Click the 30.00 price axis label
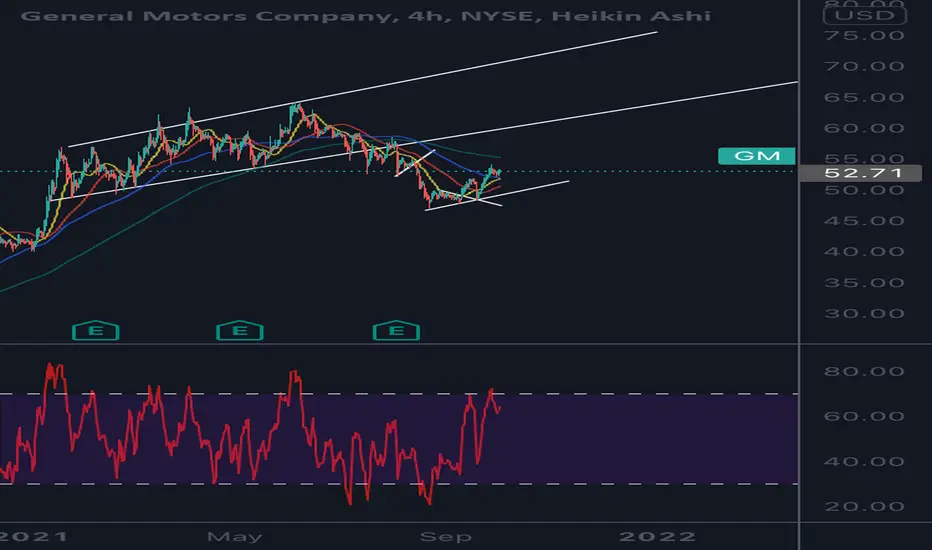 point(864,314)
